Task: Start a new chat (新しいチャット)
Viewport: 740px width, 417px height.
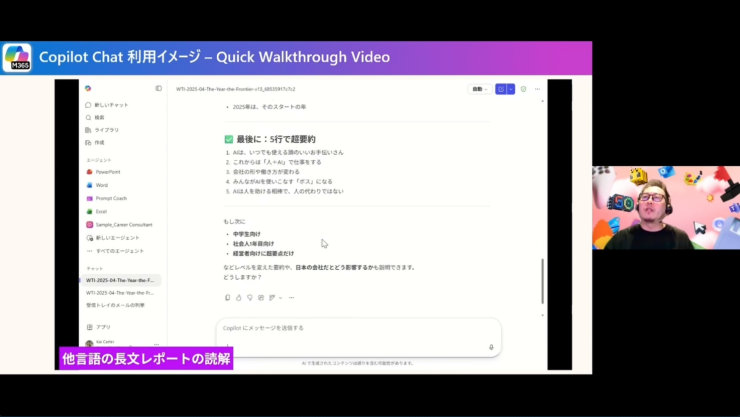Action: [x=107, y=105]
